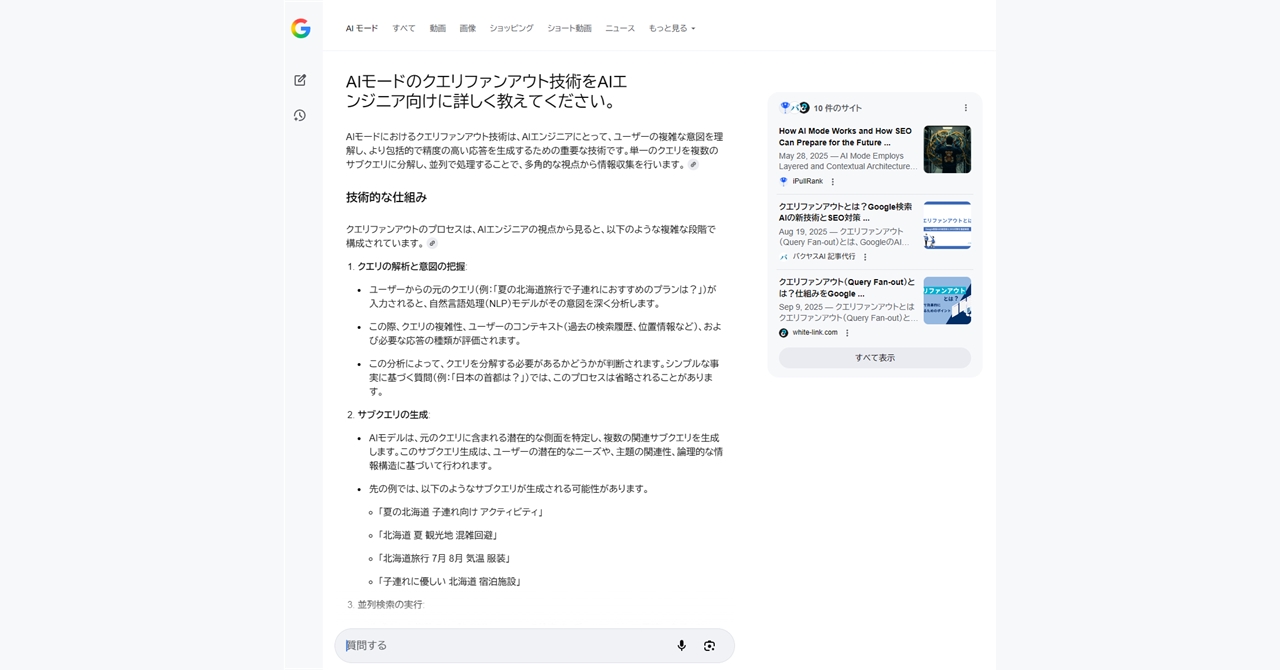Viewport: 1280px width, 670px height.
Task: Open the How AI Mode Works article link
Action: (x=845, y=136)
